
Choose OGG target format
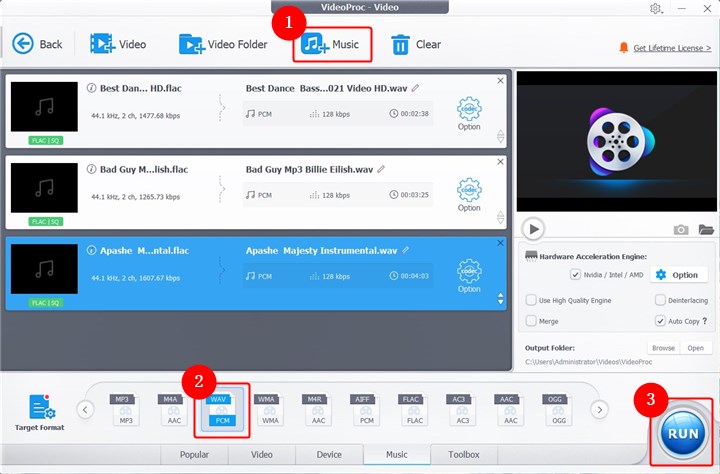click(558, 409)
